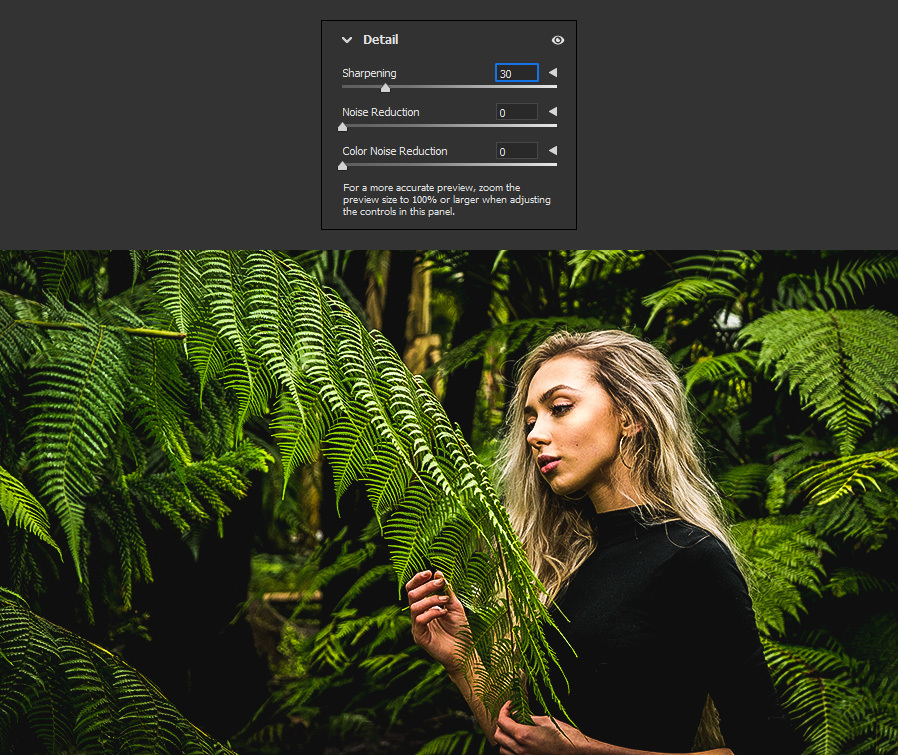
Task: Click the Sharpening slider handle
Action: [385, 88]
